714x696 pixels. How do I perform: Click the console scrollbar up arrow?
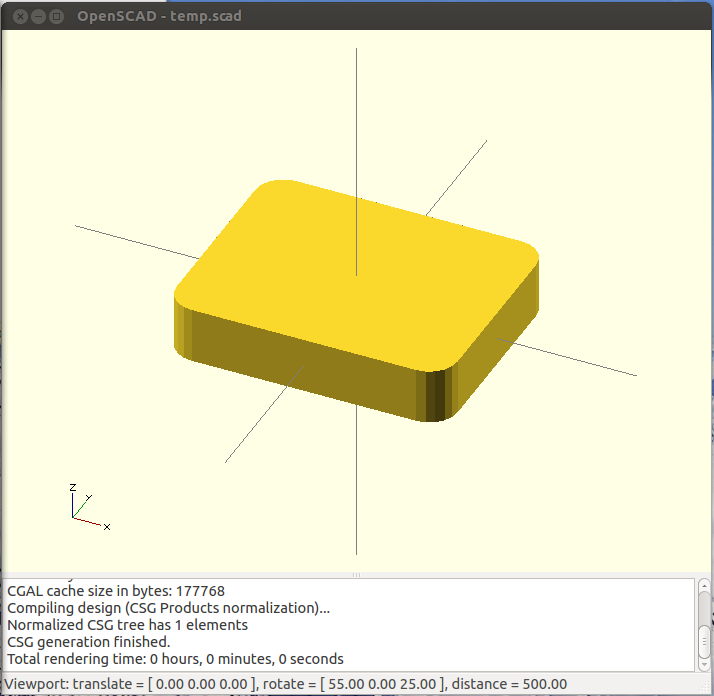click(705, 585)
